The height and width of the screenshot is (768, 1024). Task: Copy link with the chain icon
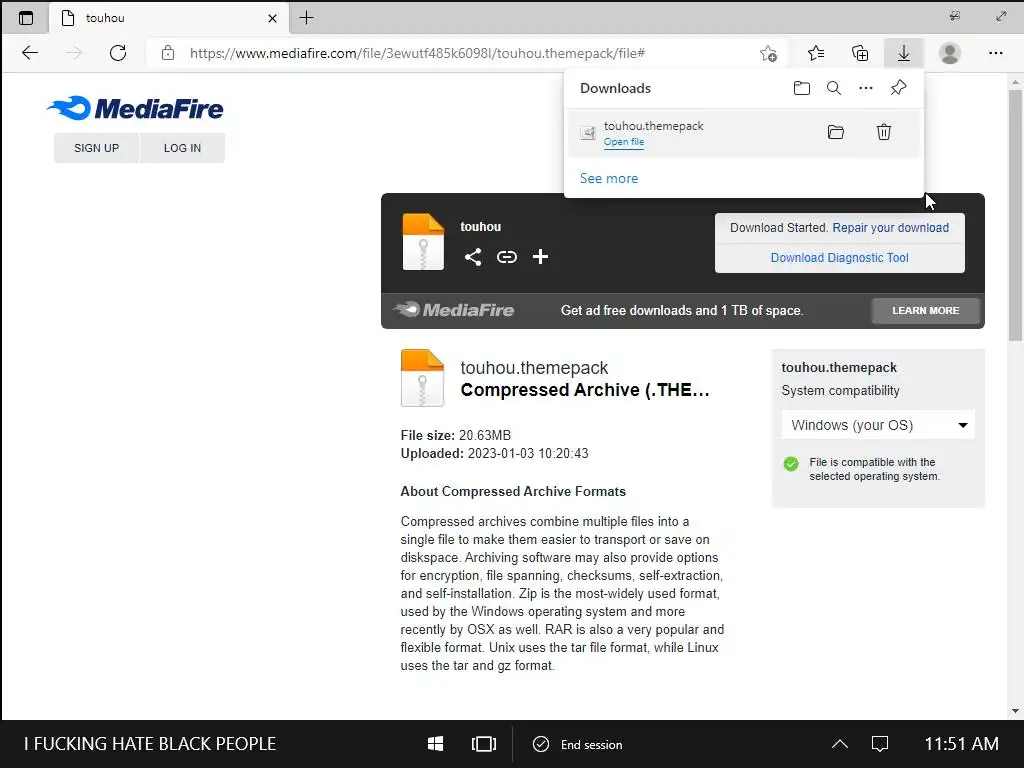pyautogui.click(x=507, y=257)
